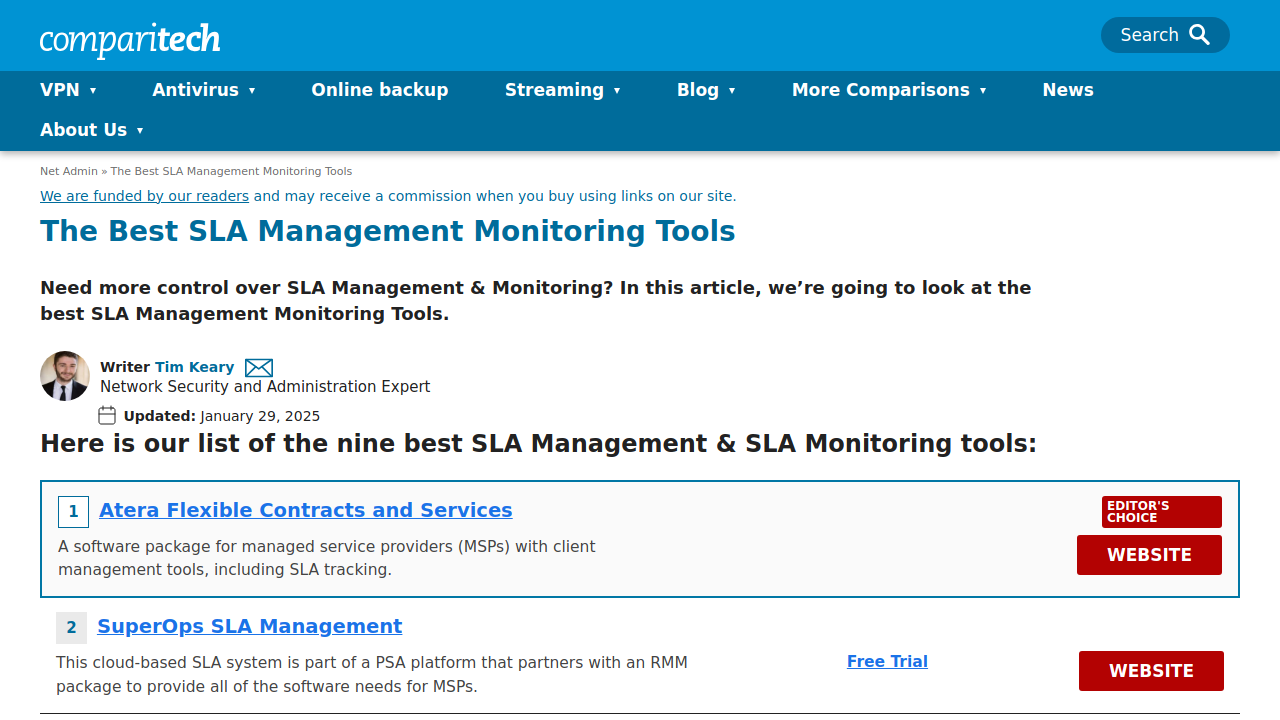The image size is (1280, 720).
Task: Expand the VPN dropdown arrow
Action: (93, 91)
